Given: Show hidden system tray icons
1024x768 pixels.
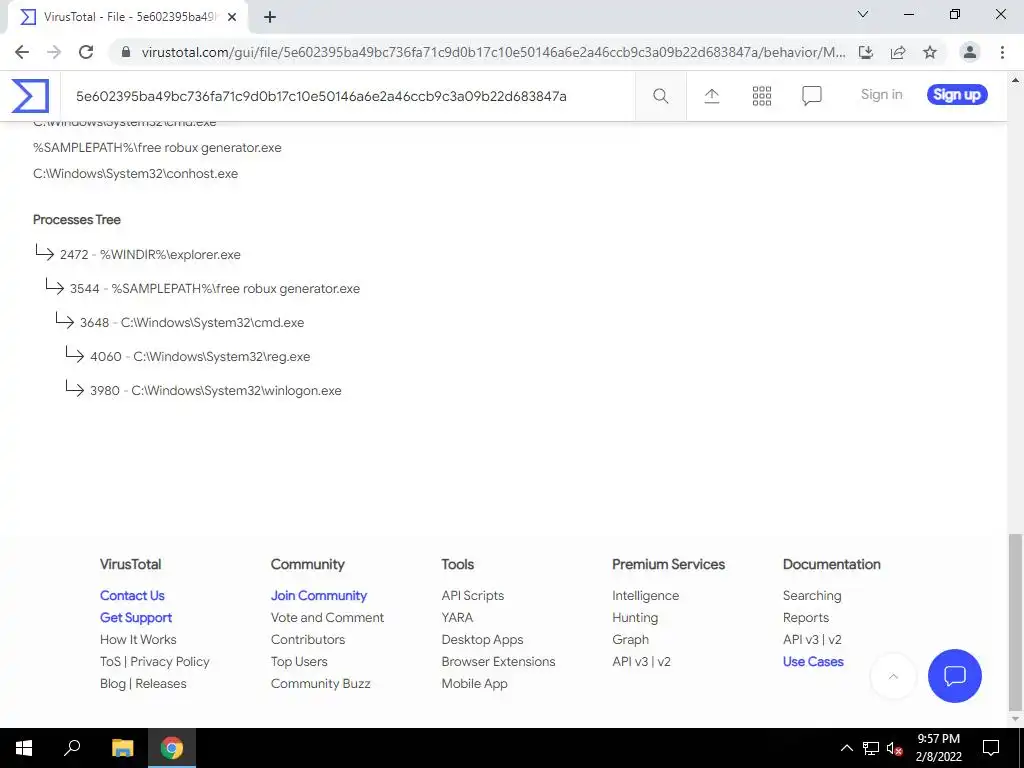Looking at the screenshot, I should tap(846, 748).
